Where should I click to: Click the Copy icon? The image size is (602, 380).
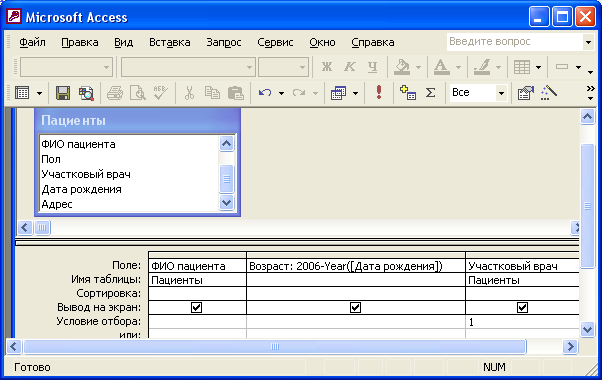212,93
